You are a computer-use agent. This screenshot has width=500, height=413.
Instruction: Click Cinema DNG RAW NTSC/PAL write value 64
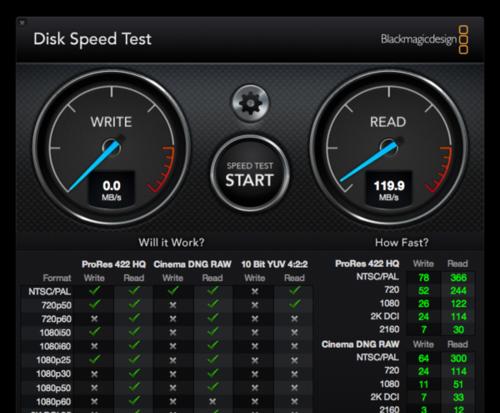click(x=424, y=358)
